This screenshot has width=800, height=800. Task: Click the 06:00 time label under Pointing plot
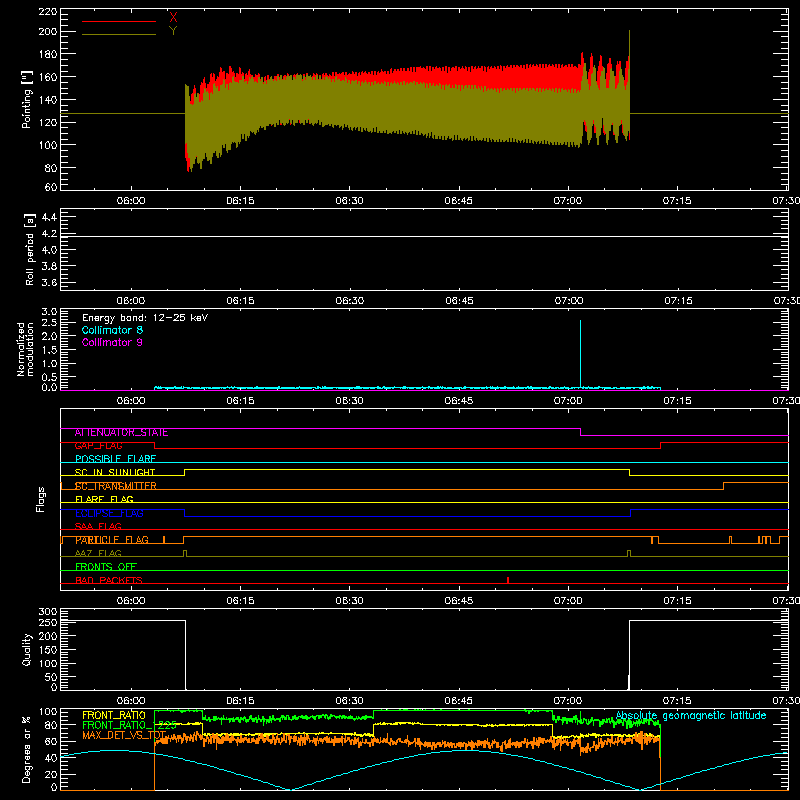pyautogui.click(x=131, y=201)
